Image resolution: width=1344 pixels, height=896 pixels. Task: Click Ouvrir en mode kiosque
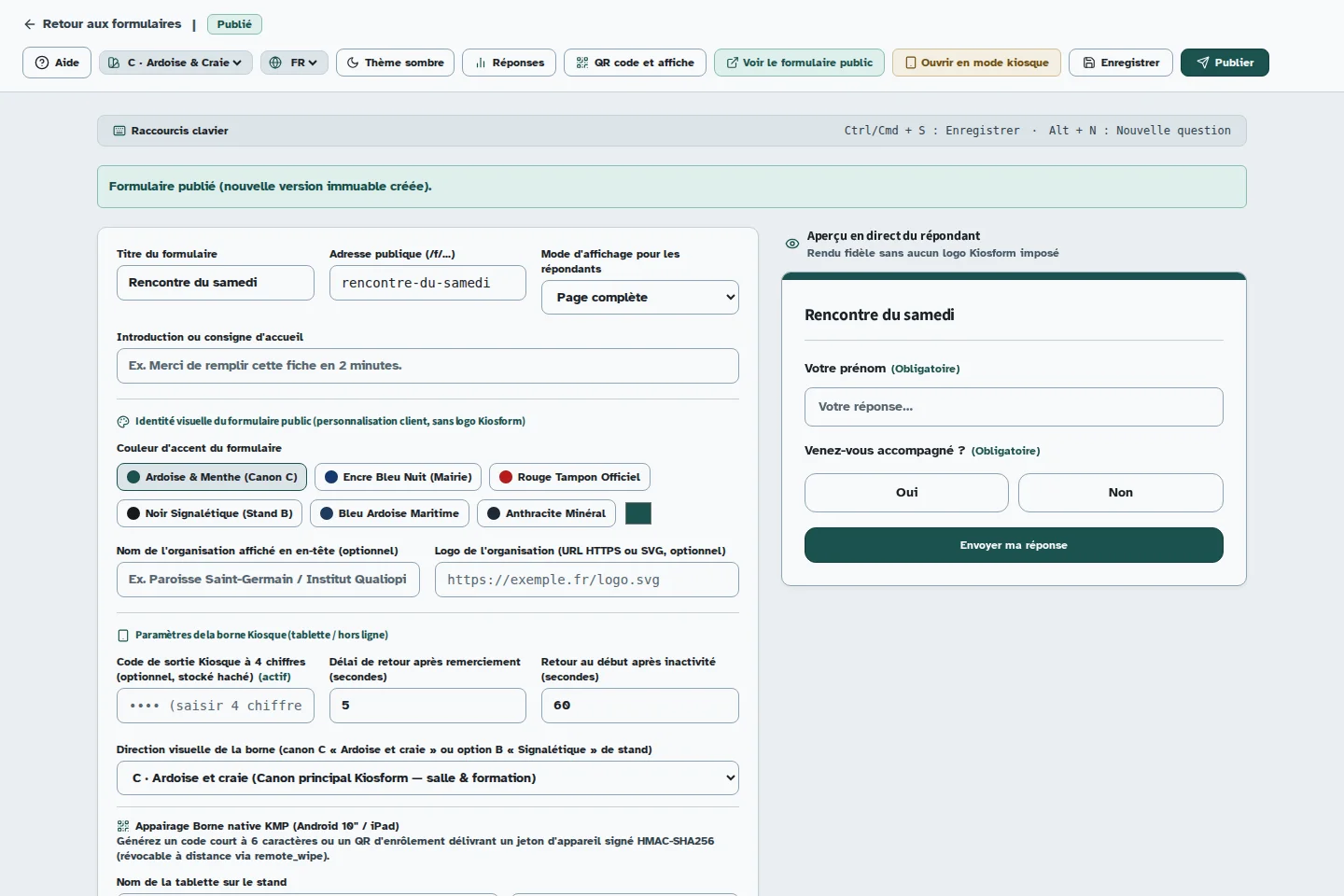(x=976, y=63)
